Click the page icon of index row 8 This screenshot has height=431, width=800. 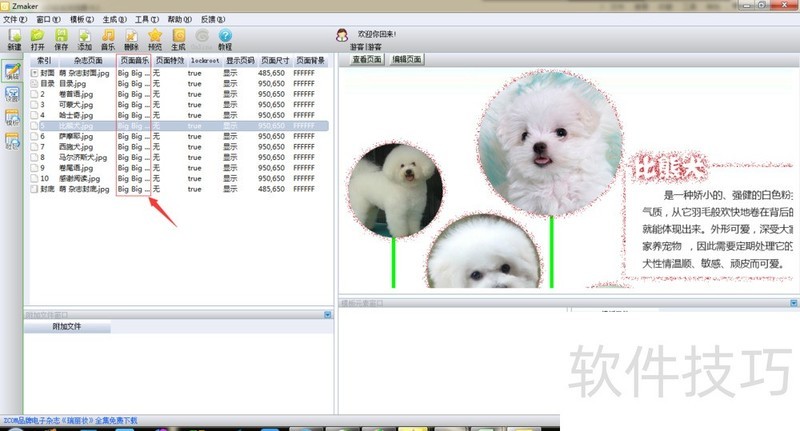[x=34, y=157]
